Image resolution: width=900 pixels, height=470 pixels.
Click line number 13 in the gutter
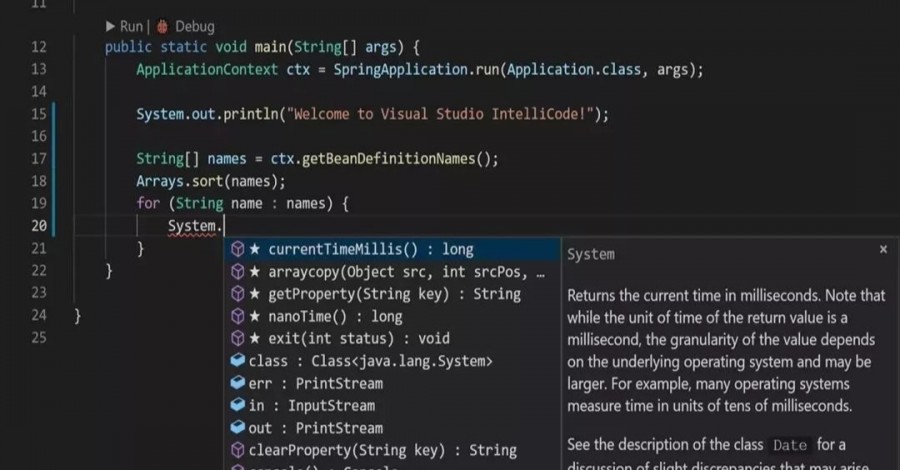tap(38, 69)
